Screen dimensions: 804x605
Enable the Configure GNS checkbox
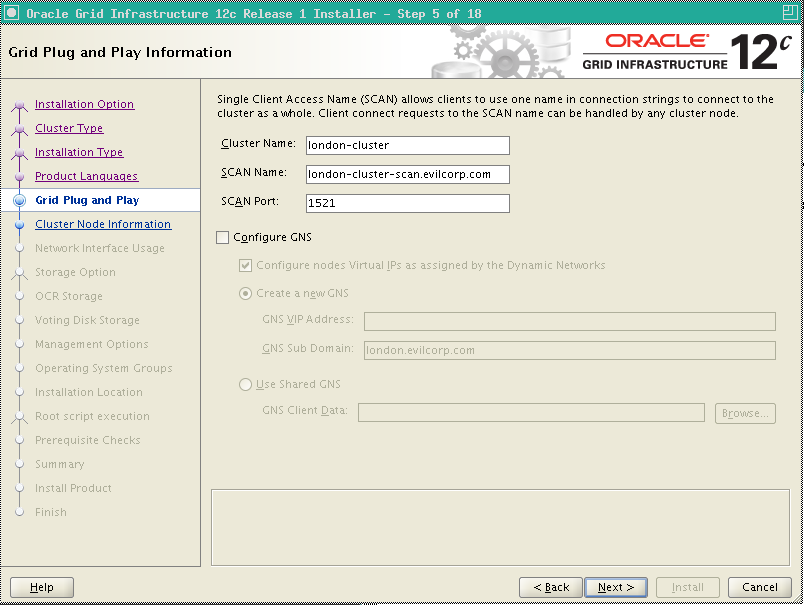point(223,237)
